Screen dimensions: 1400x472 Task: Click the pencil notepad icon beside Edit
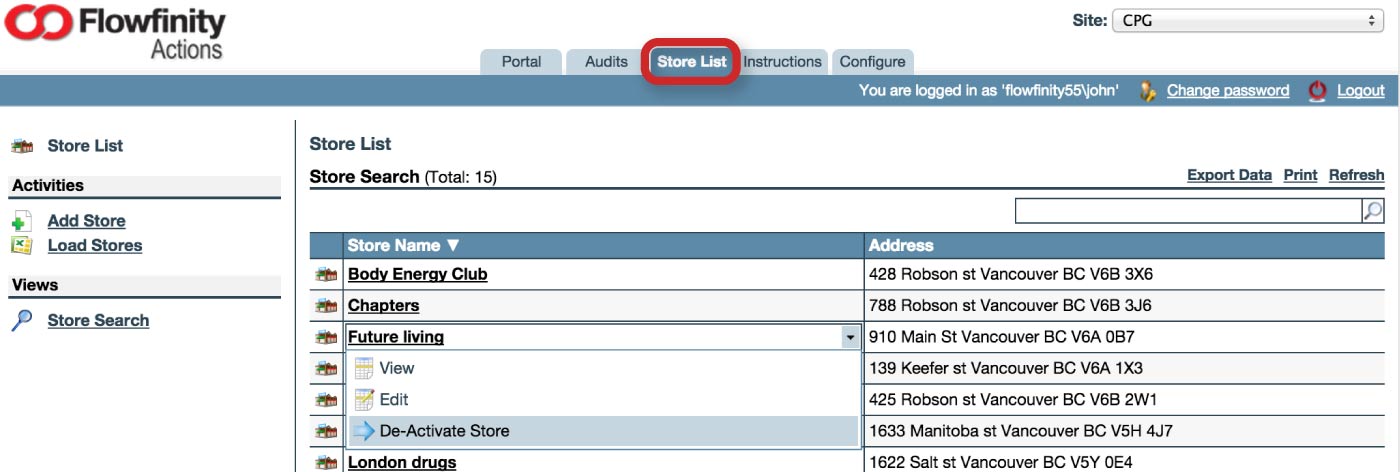pos(364,400)
